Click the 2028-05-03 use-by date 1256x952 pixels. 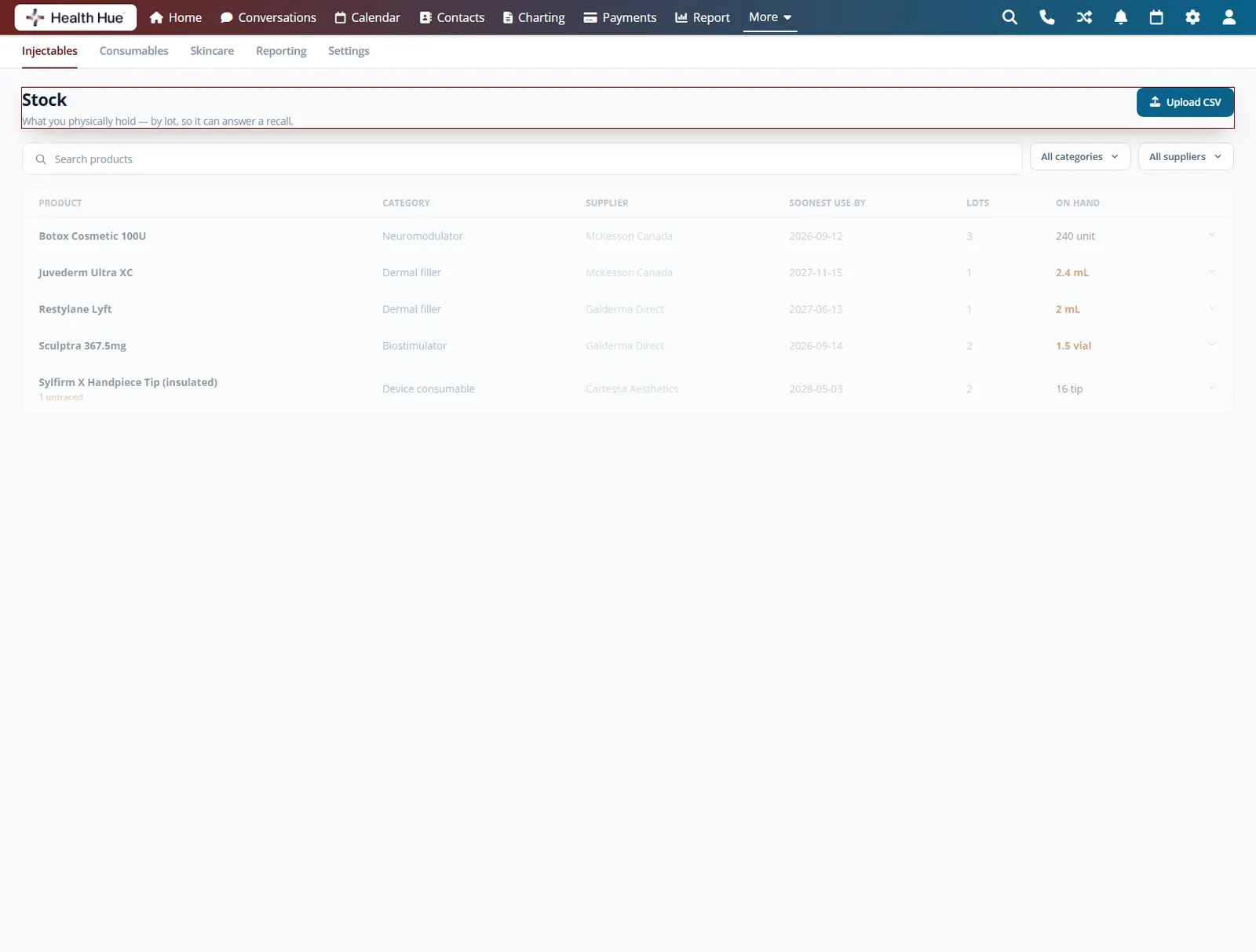coord(816,389)
